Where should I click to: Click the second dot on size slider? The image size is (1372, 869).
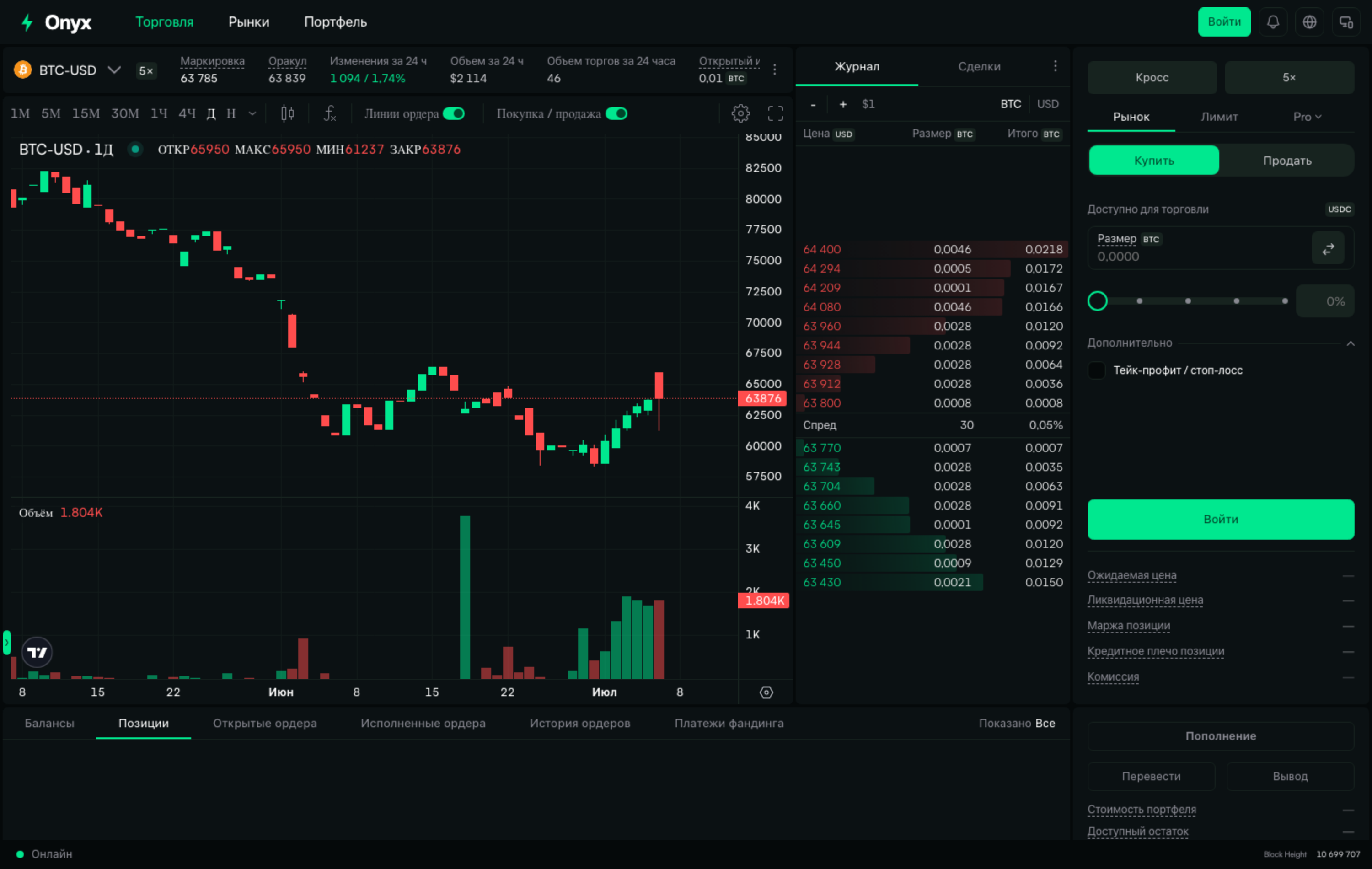1188,301
